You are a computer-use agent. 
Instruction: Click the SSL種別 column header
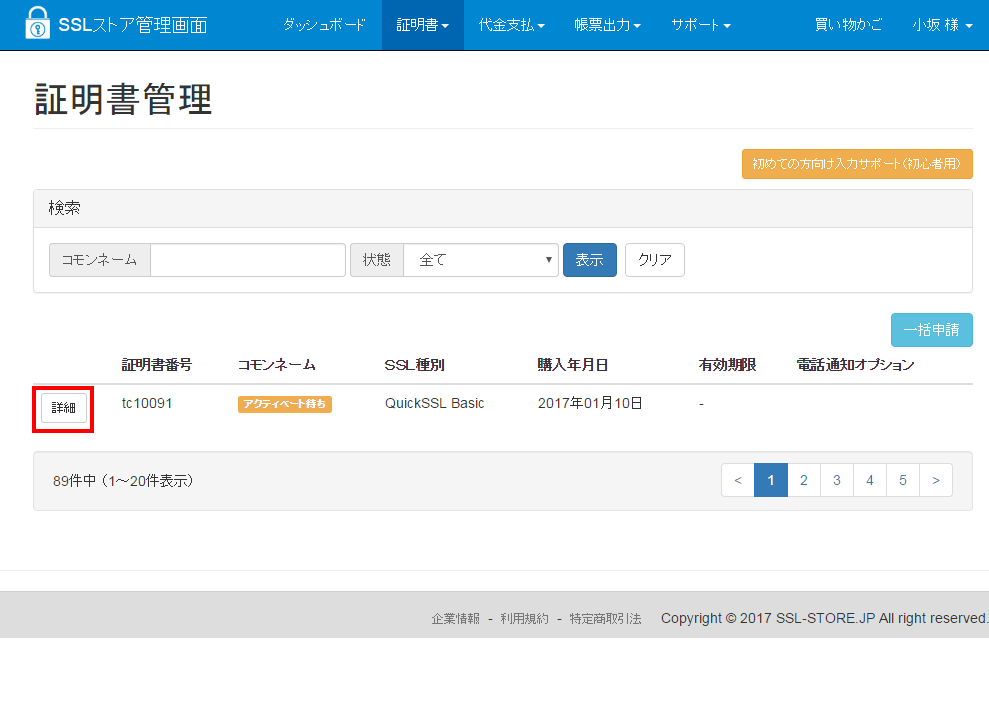(414, 365)
